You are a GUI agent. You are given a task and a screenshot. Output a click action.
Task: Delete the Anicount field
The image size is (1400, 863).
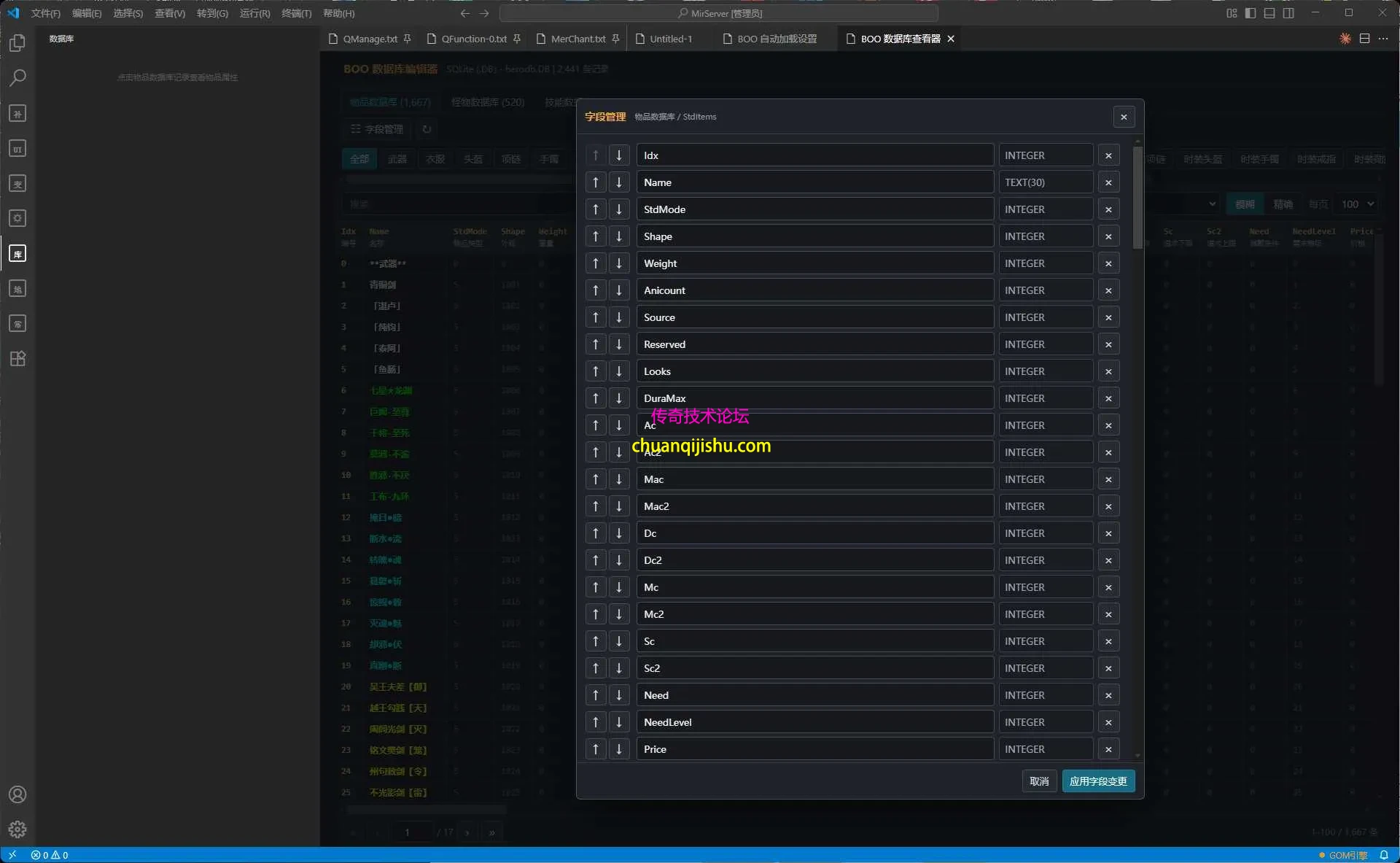click(1108, 290)
